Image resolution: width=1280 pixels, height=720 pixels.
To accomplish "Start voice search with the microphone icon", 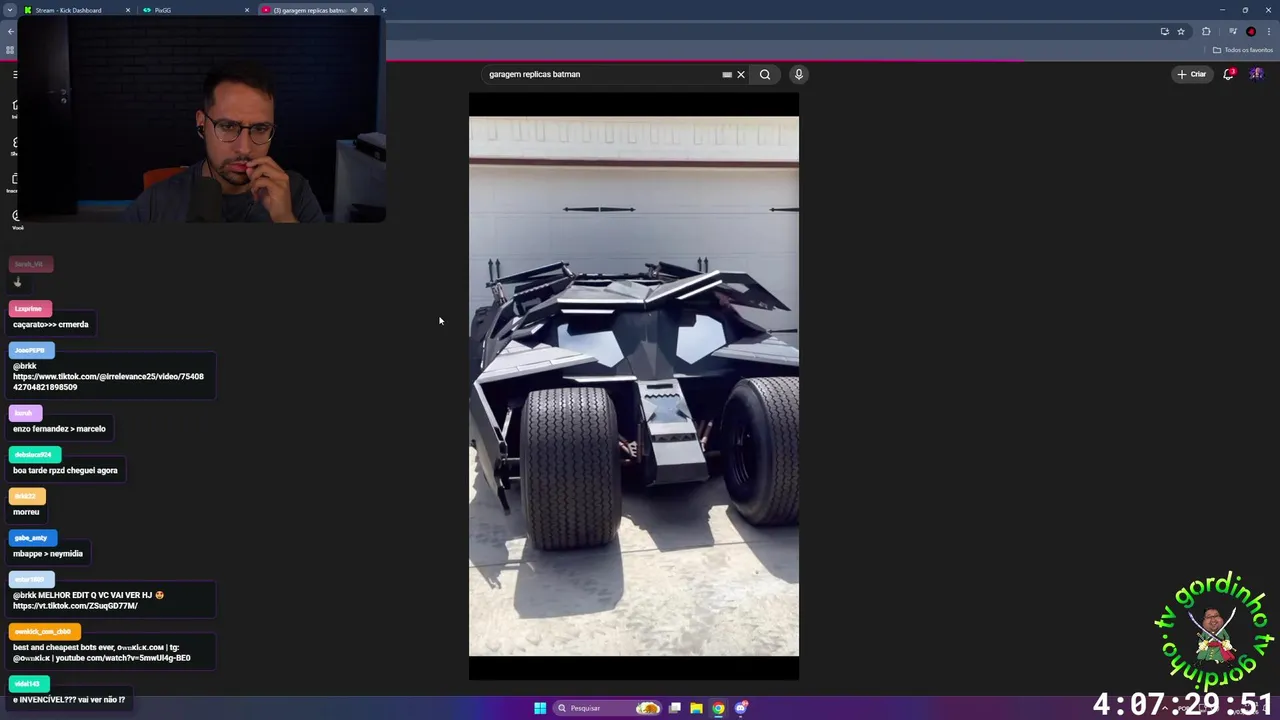I will tap(798, 74).
